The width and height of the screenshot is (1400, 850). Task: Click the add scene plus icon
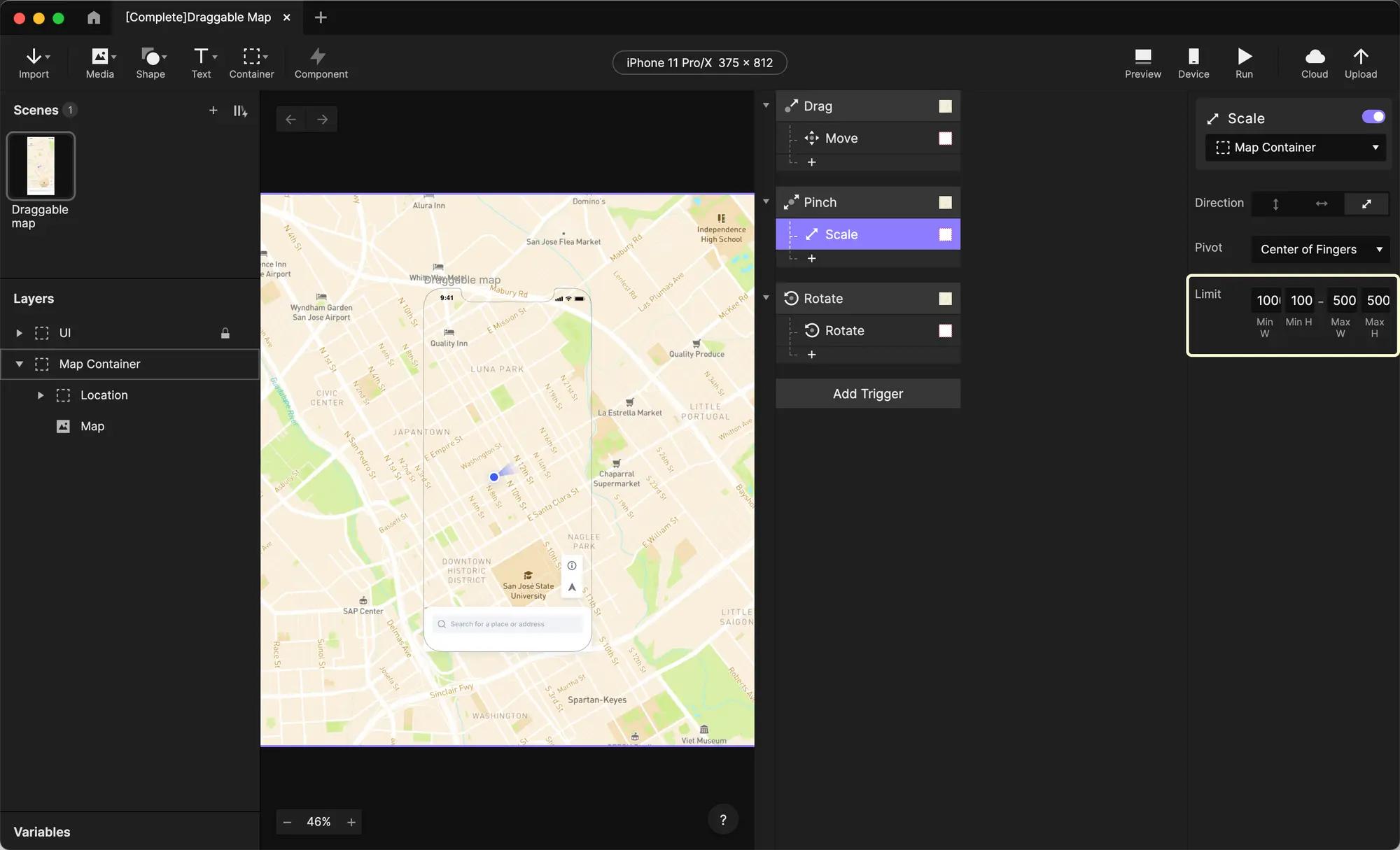(213, 111)
